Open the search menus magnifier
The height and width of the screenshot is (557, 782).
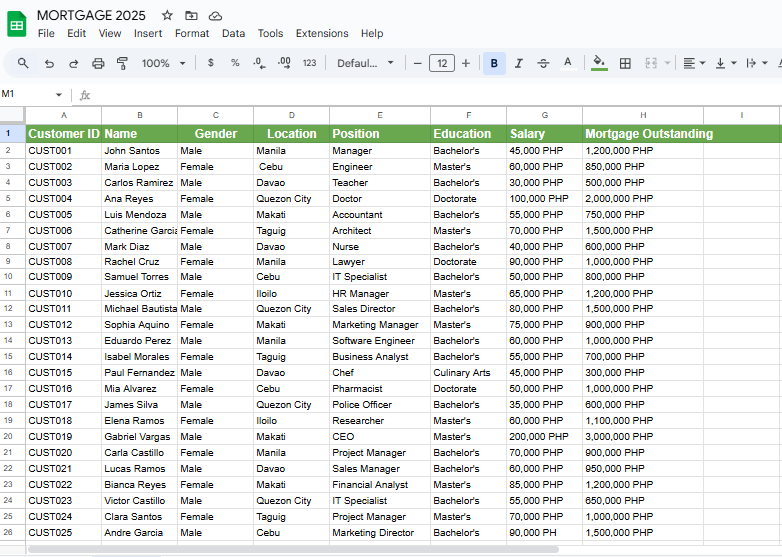pyautogui.click(x=23, y=63)
